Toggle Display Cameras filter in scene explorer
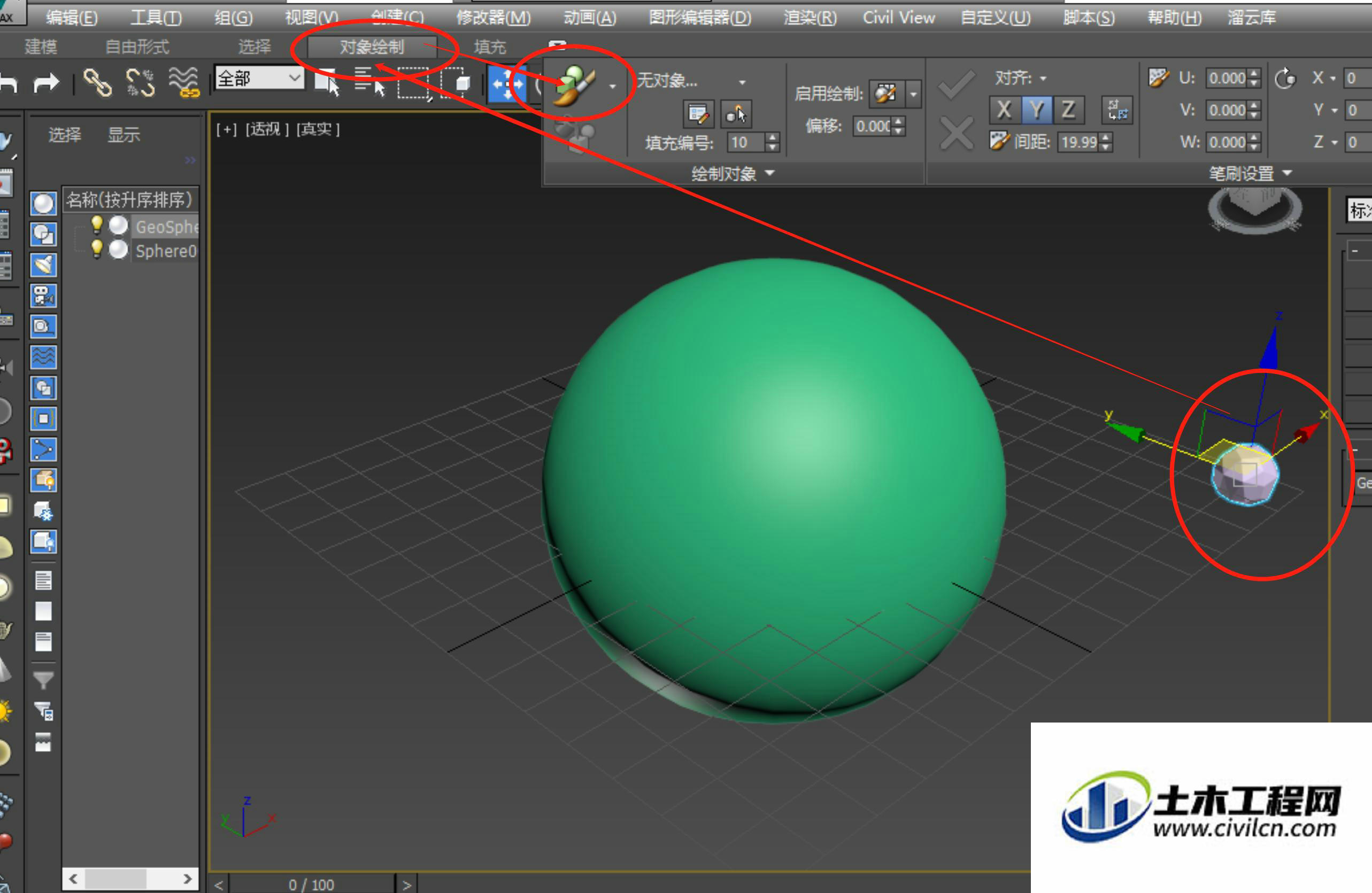 click(43, 296)
